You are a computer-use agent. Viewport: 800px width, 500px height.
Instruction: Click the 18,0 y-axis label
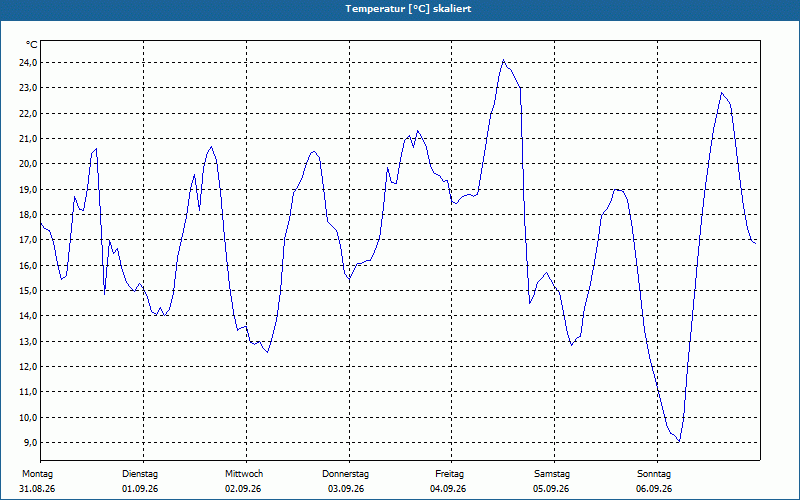tap(28, 214)
